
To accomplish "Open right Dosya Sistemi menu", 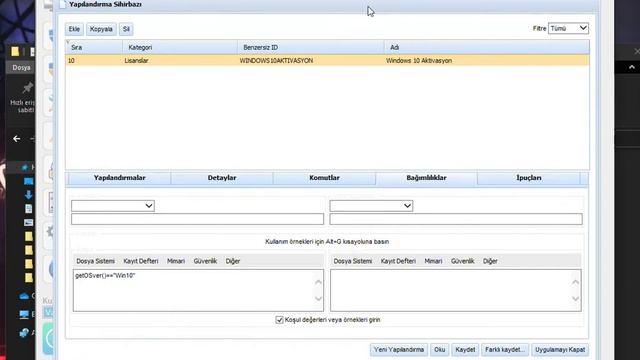I will click(353, 261).
